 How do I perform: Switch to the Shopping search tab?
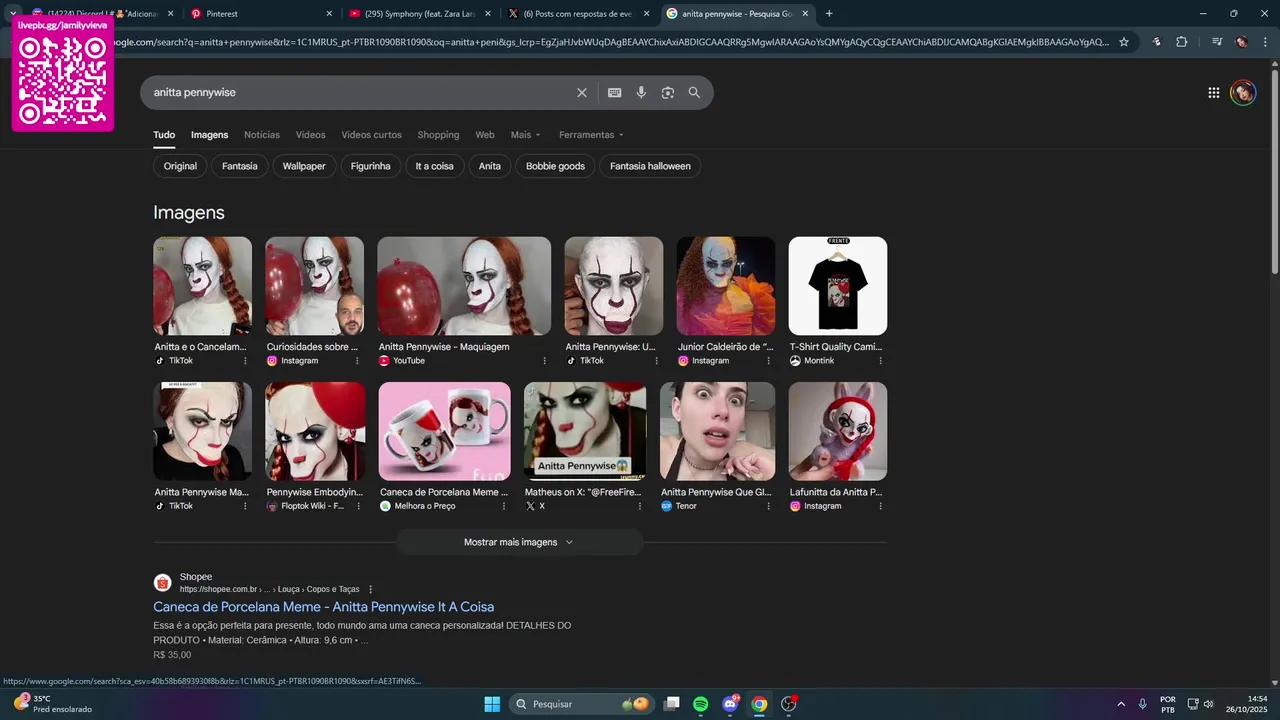point(438,135)
